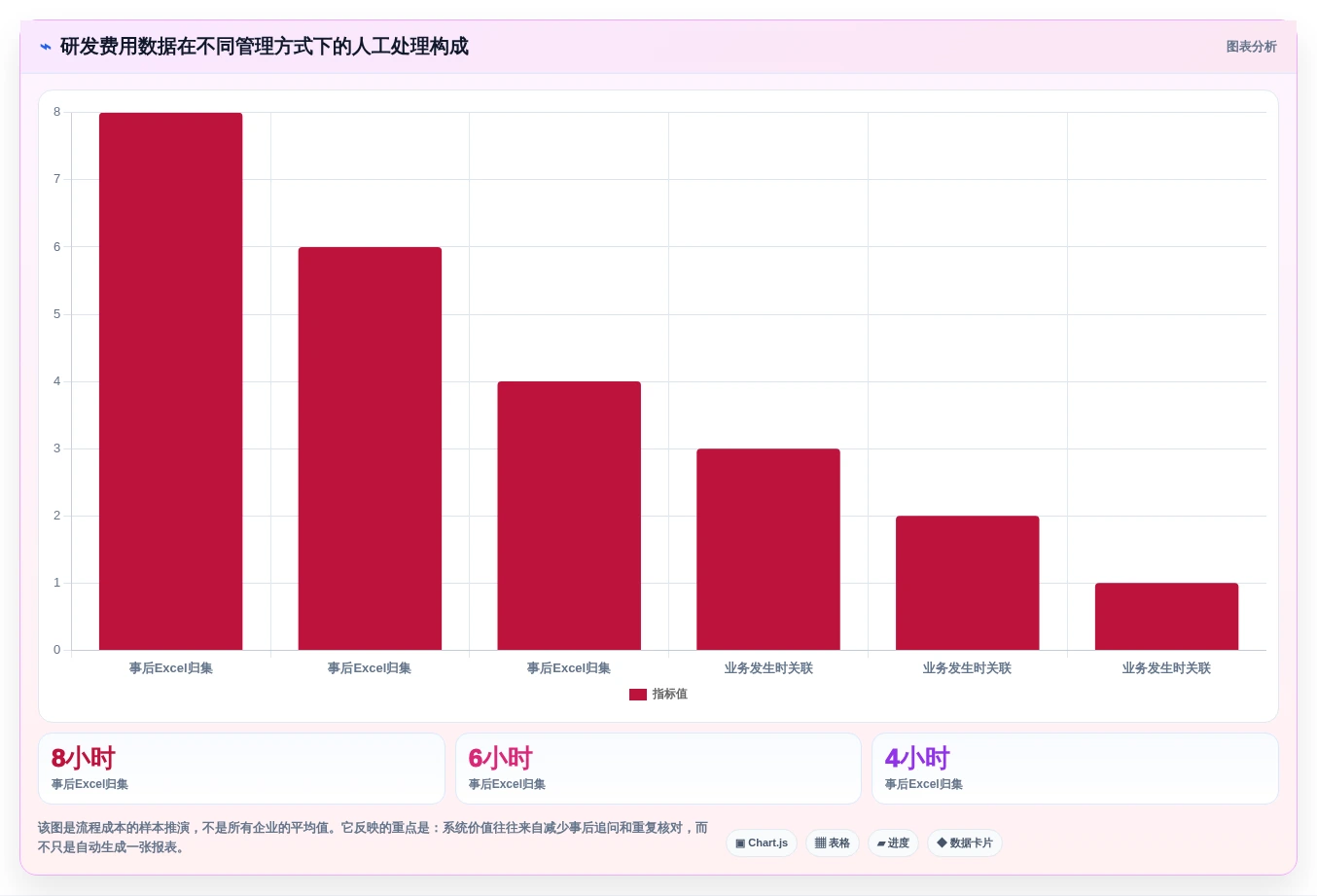Toggle the 指标值 legend color swatch

[x=638, y=695]
